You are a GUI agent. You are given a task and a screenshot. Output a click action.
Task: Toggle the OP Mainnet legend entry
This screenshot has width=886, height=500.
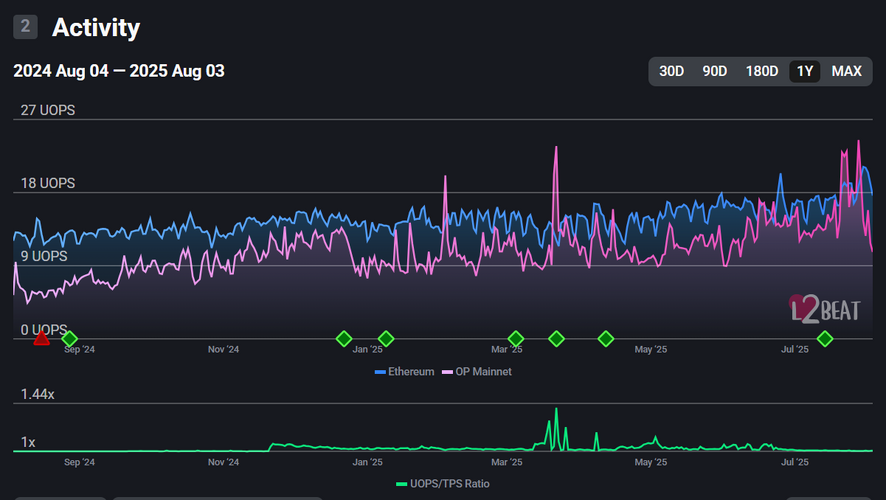[477, 372]
